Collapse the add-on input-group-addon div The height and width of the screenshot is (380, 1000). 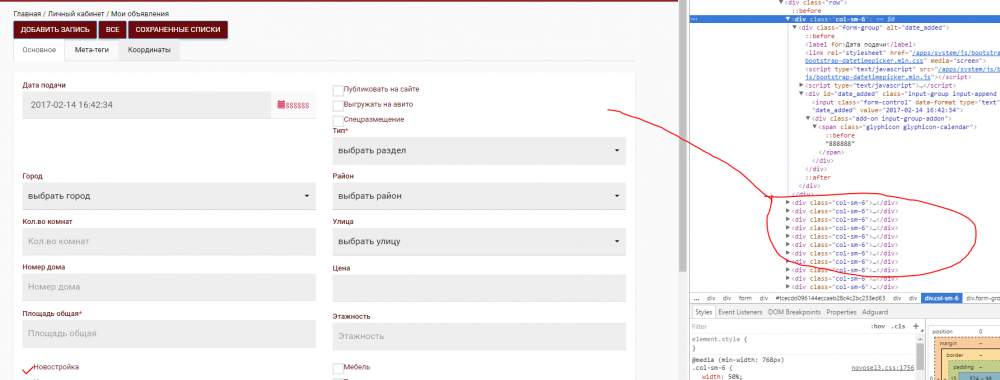808,118
